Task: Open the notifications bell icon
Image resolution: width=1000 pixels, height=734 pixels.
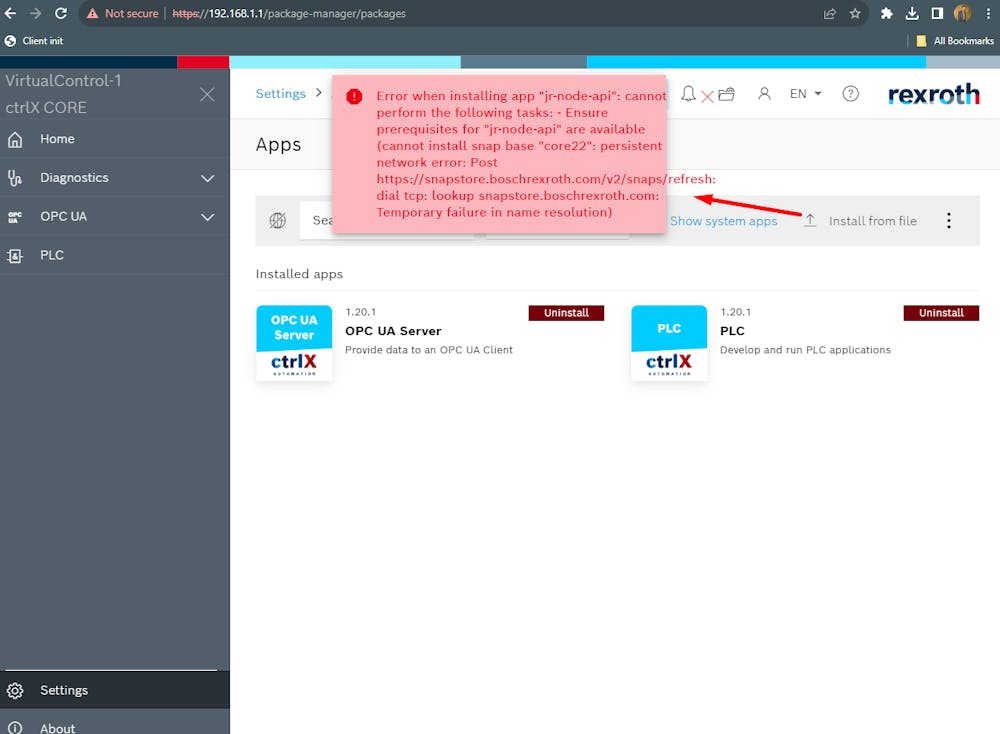Action: (x=688, y=93)
